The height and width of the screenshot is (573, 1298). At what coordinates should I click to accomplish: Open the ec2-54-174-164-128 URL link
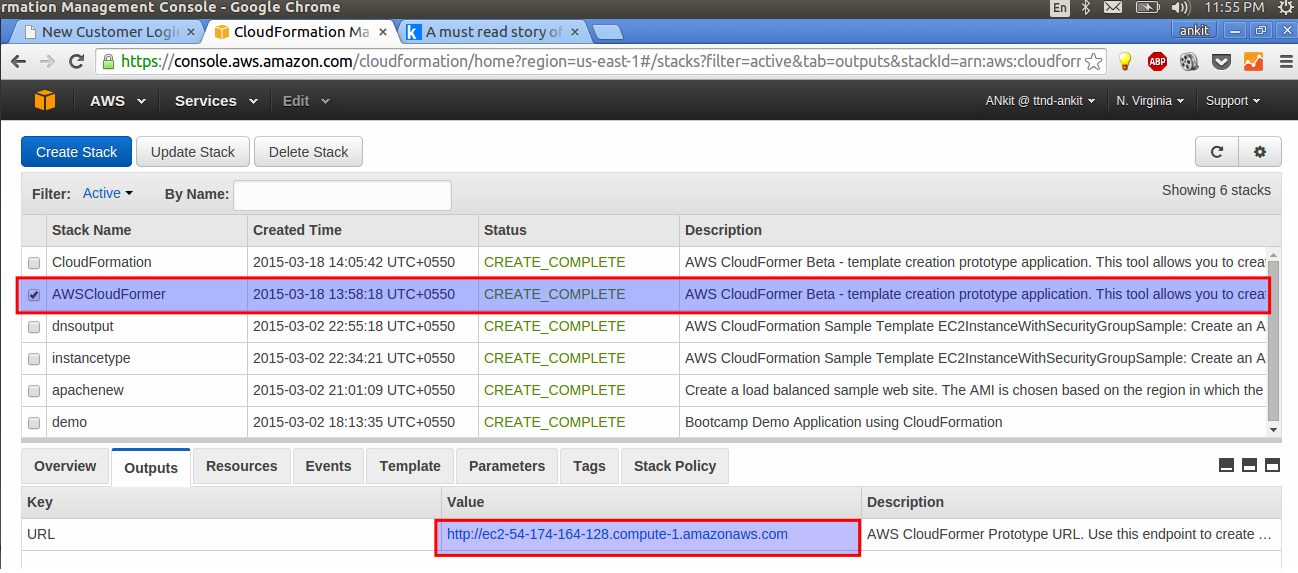[x=617, y=534]
